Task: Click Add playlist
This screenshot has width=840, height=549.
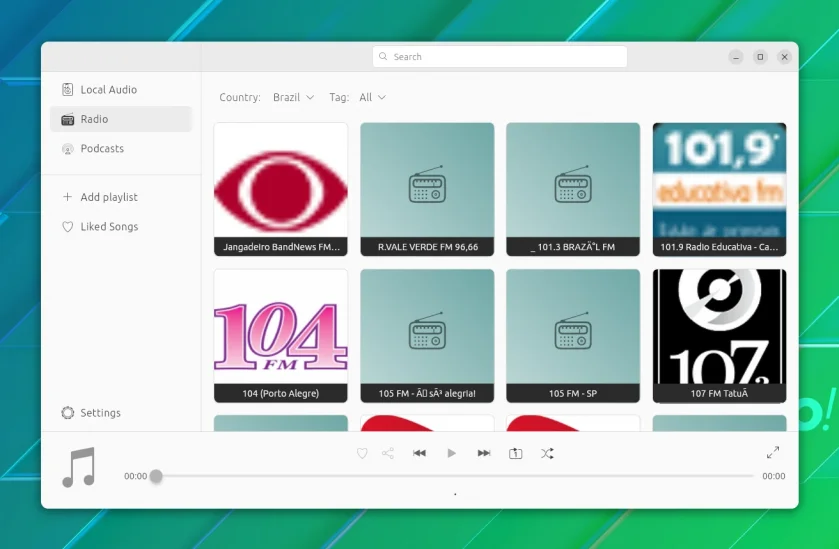Action: point(121,197)
